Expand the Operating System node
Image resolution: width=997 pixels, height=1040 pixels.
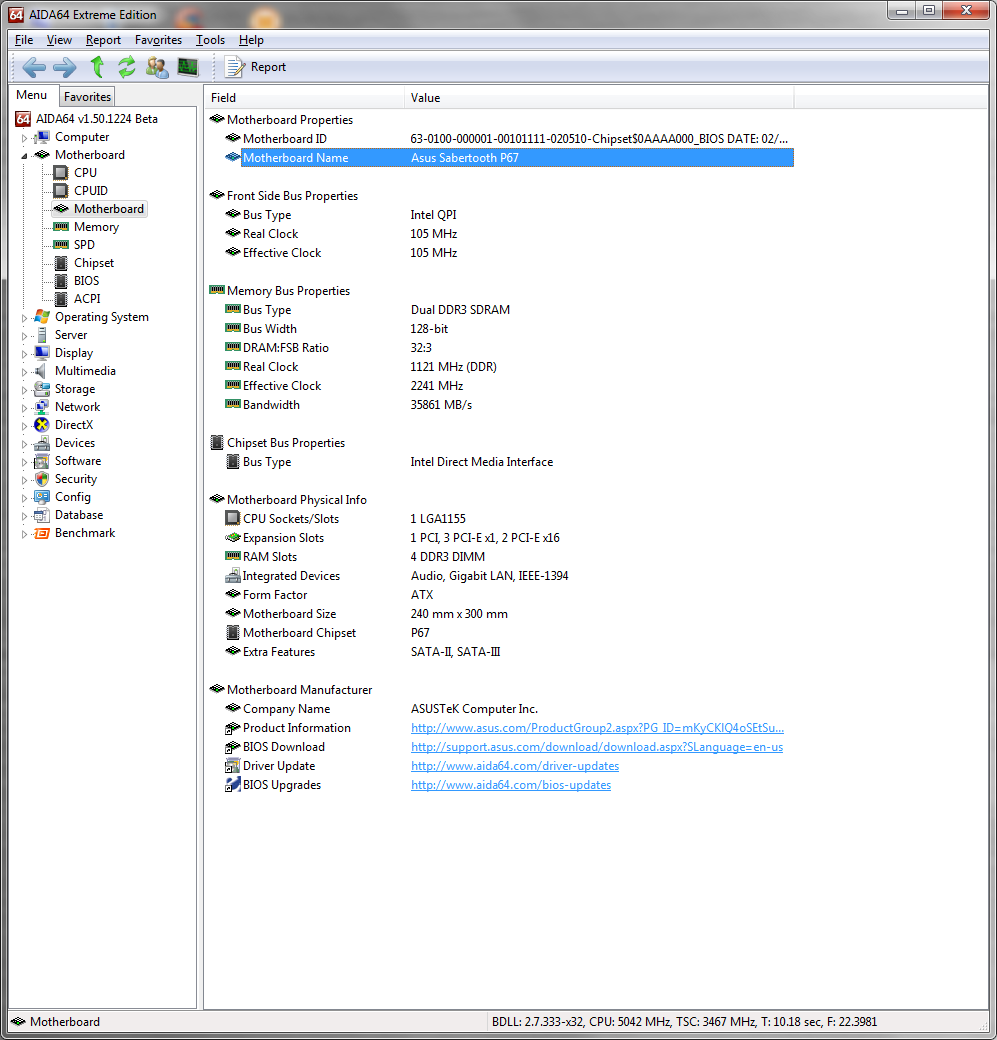coord(25,318)
